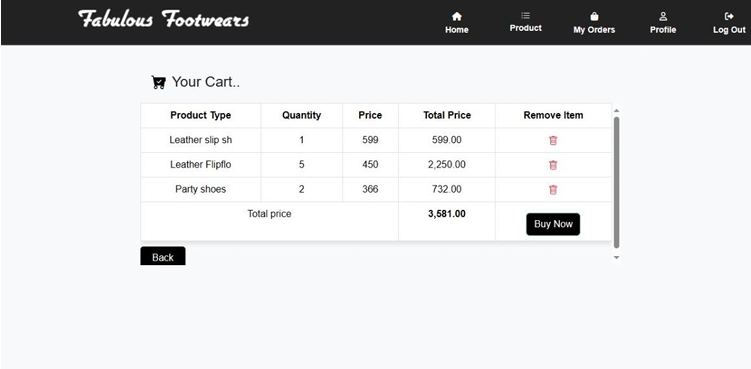This screenshot has height=369, width=751.
Task: Click cart table scrollbar up arrow
Action: pyautogui.click(x=616, y=111)
